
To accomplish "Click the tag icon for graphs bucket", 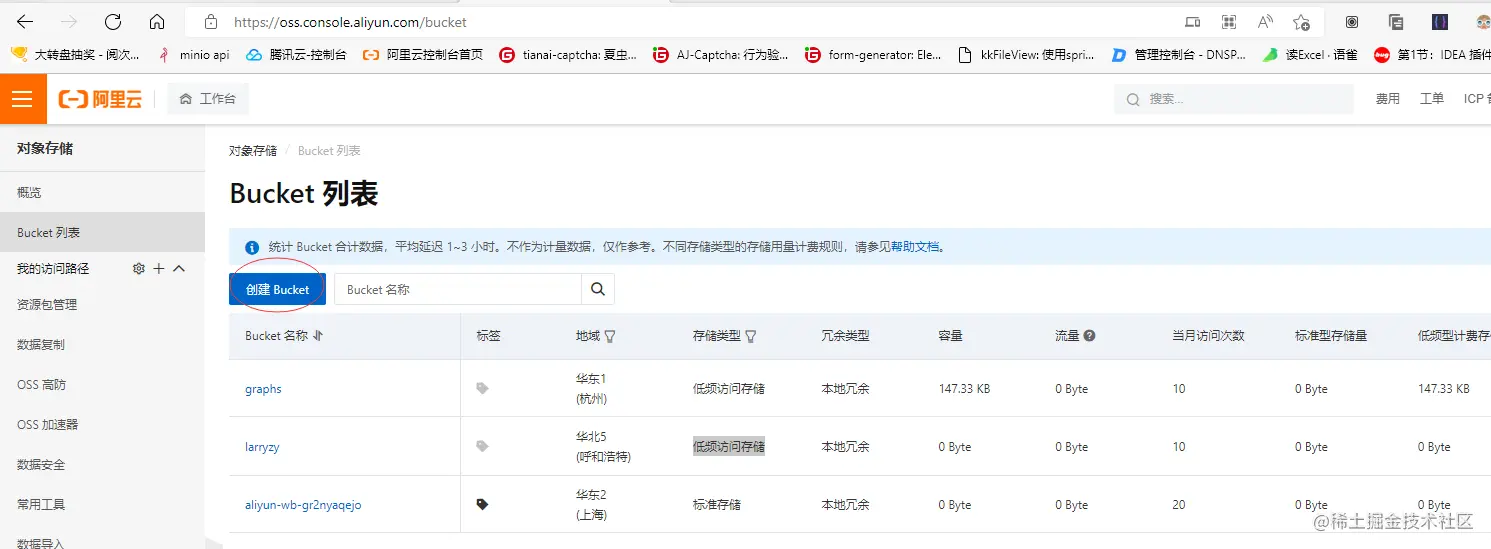I will (482, 388).
